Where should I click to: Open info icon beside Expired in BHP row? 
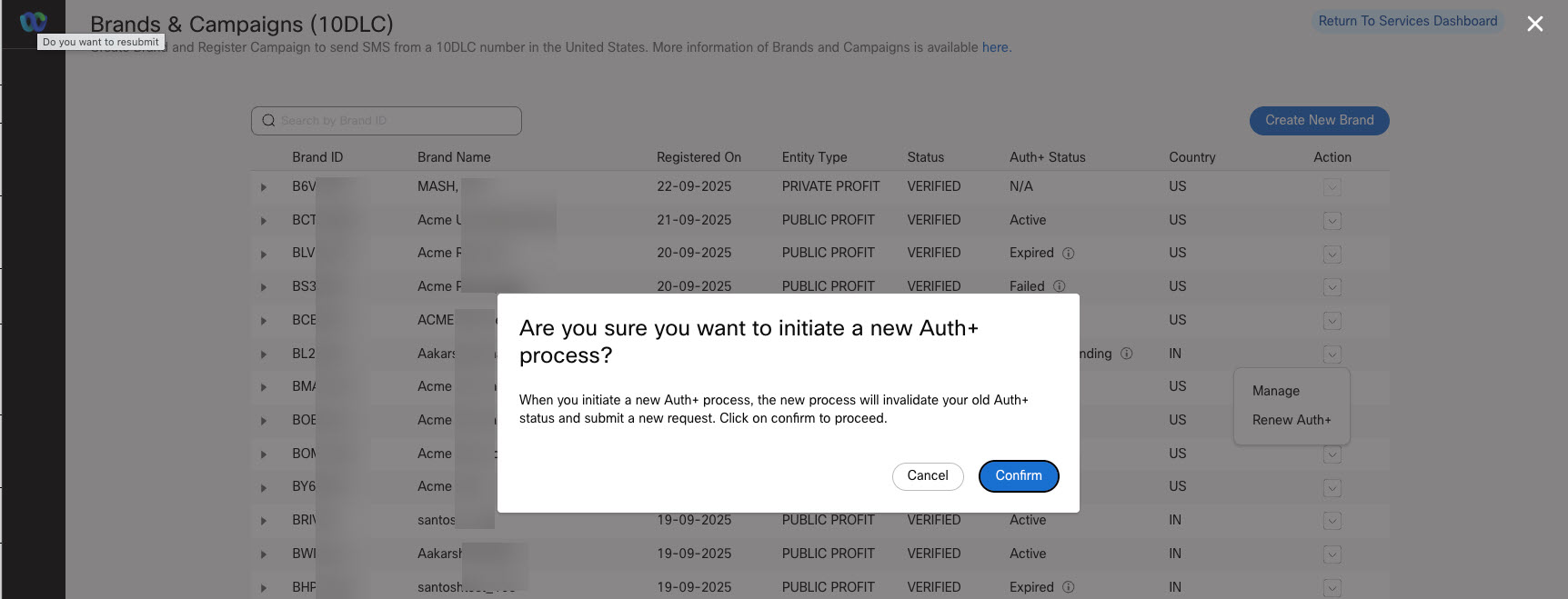(1069, 587)
